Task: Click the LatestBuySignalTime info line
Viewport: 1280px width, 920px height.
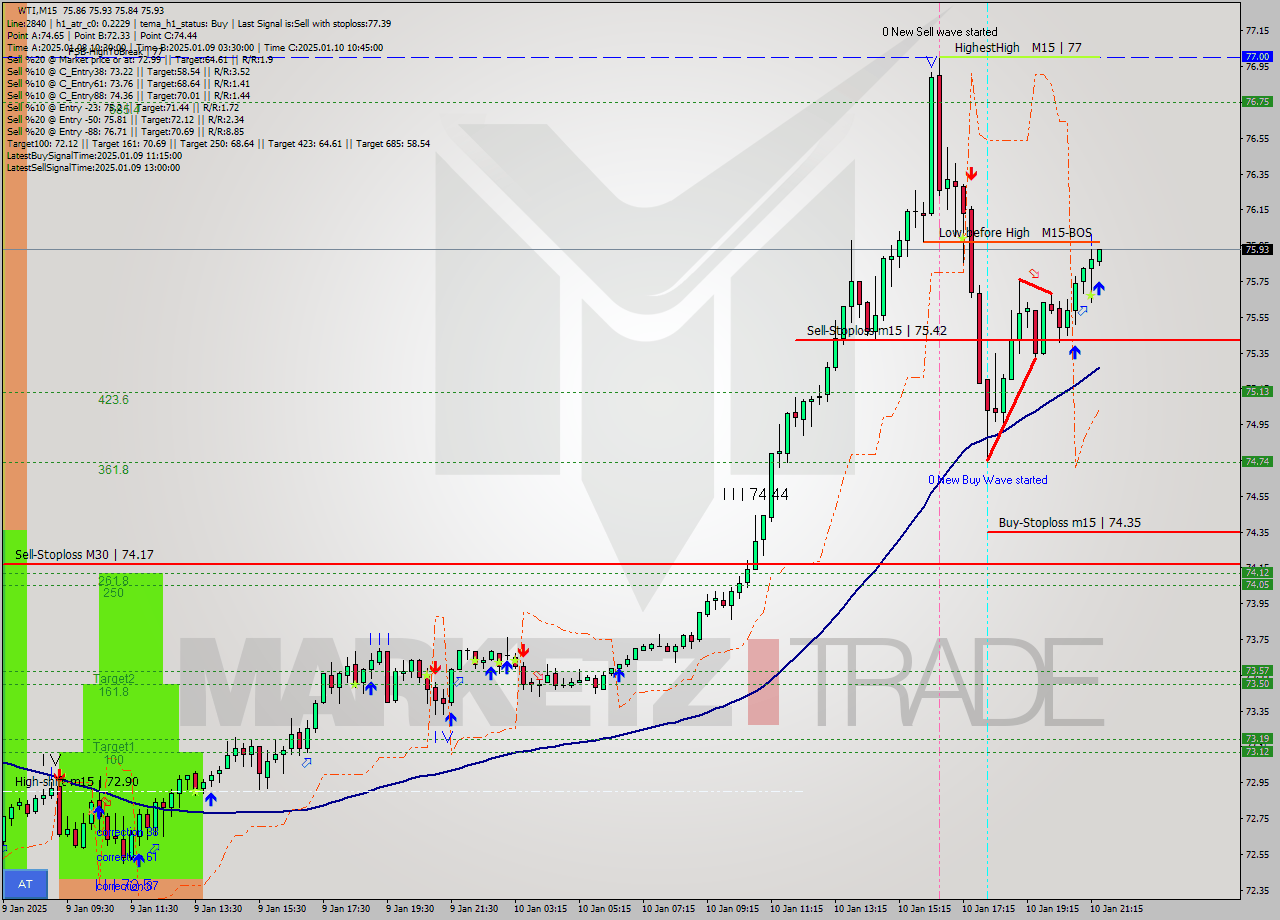Action: [x=94, y=156]
